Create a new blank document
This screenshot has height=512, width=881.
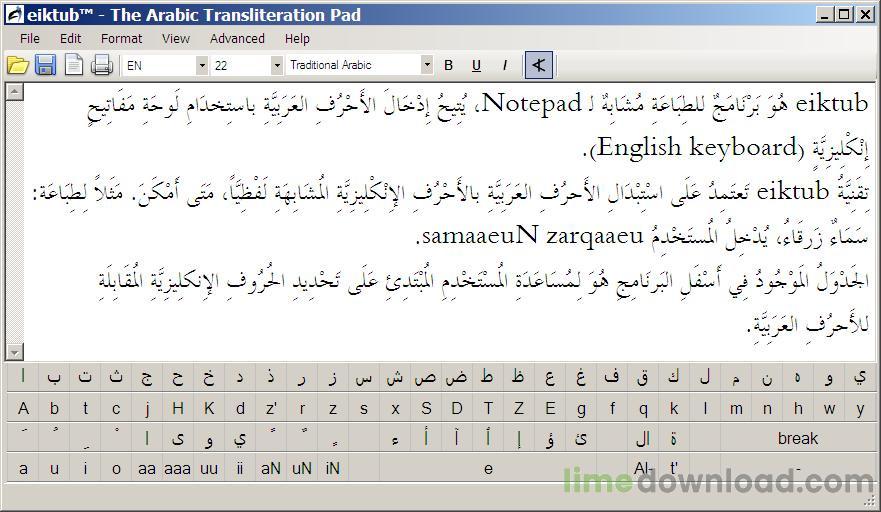click(x=74, y=65)
